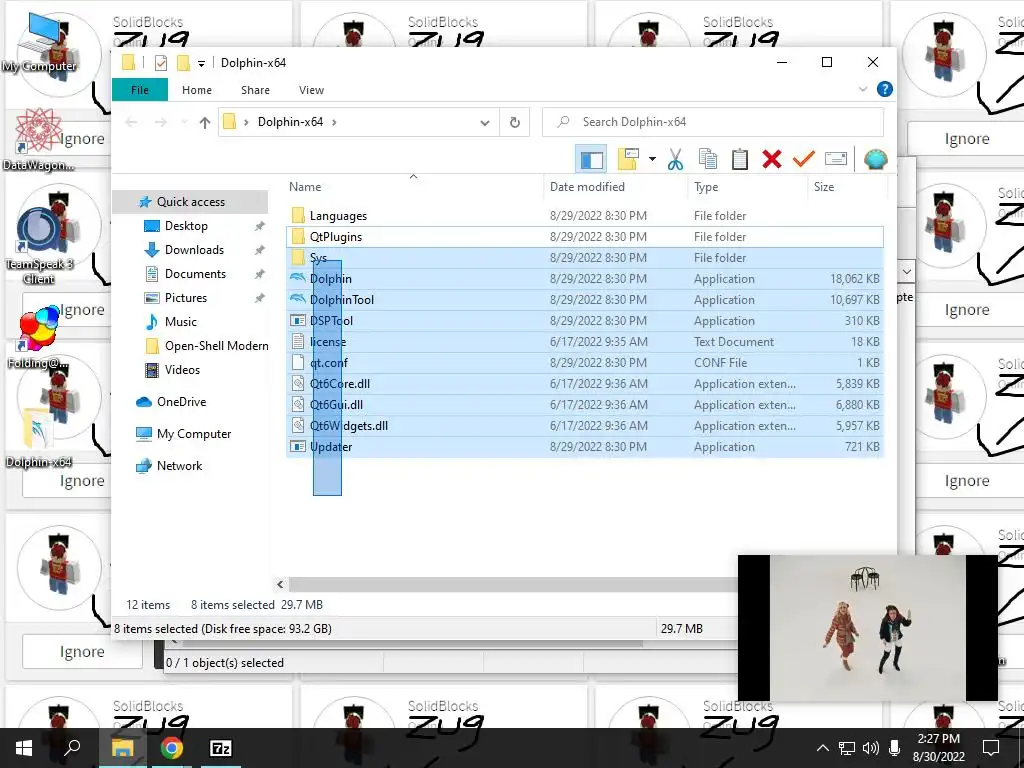
Task: Click the orange checkmark Properties icon
Action: [803, 159]
